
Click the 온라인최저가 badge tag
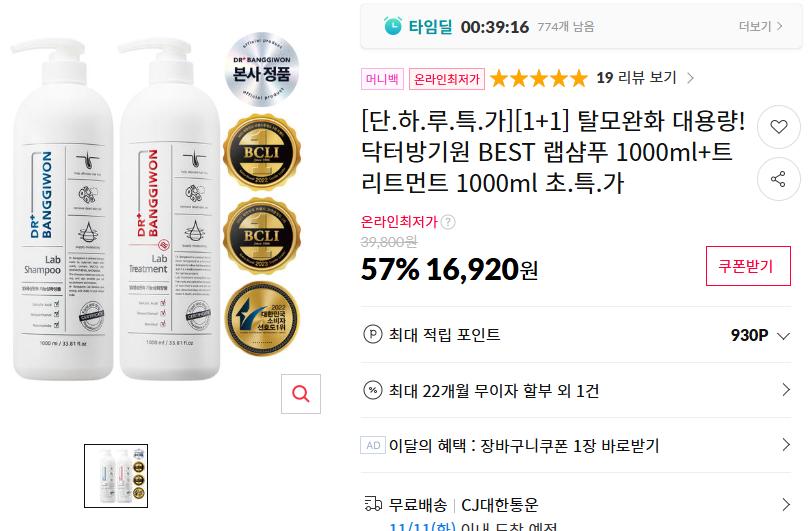click(447, 79)
